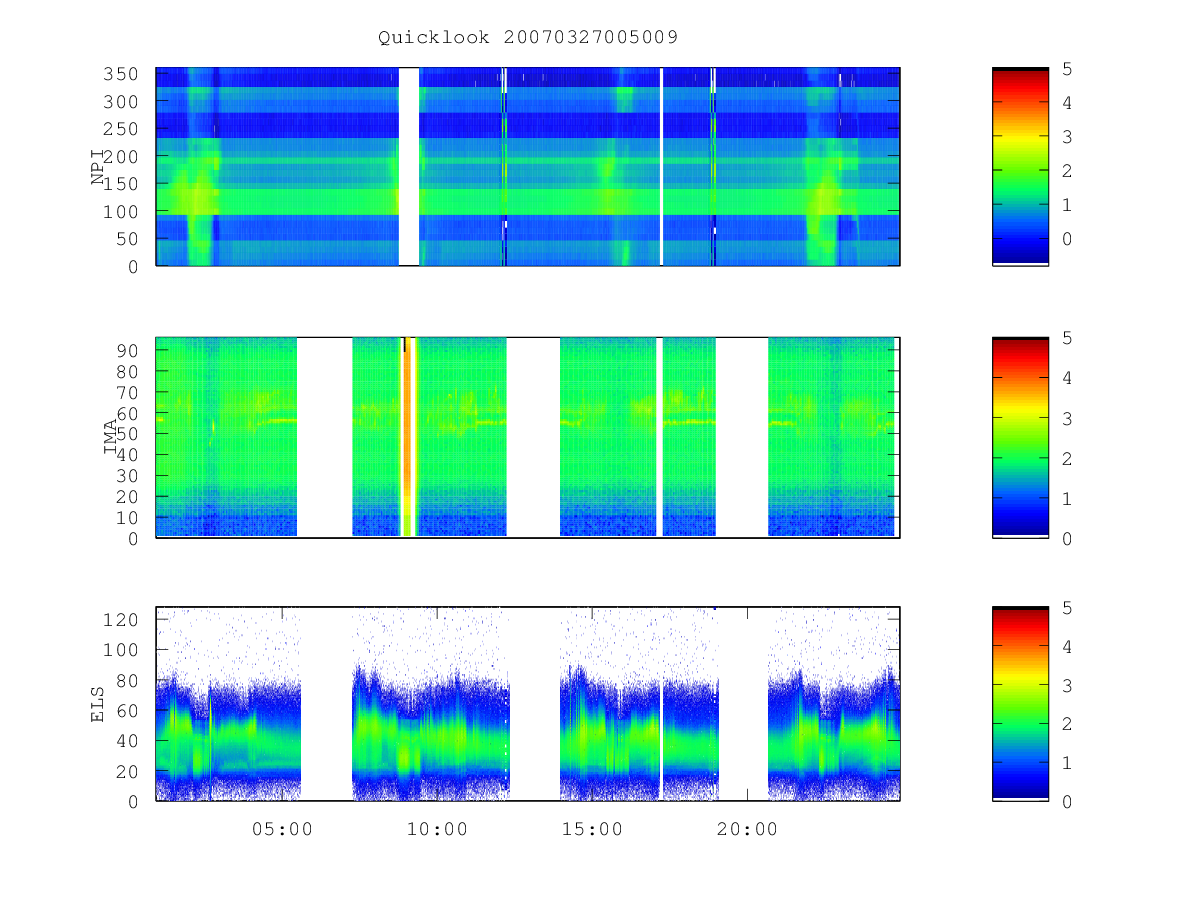This screenshot has width=1200, height=900.
Task: Click the IMA spectrogram panel
Action: pos(528,438)
